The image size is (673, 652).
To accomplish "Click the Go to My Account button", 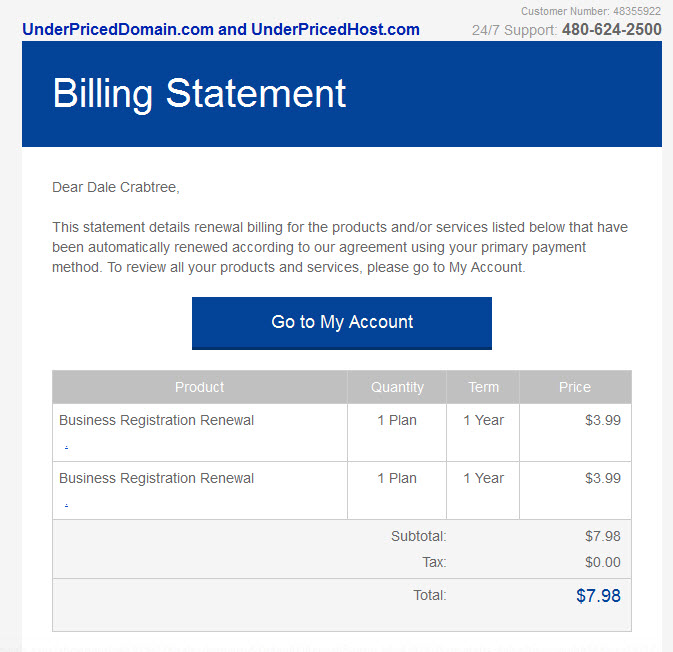I will pyautogui.click(x=342, y=323).
